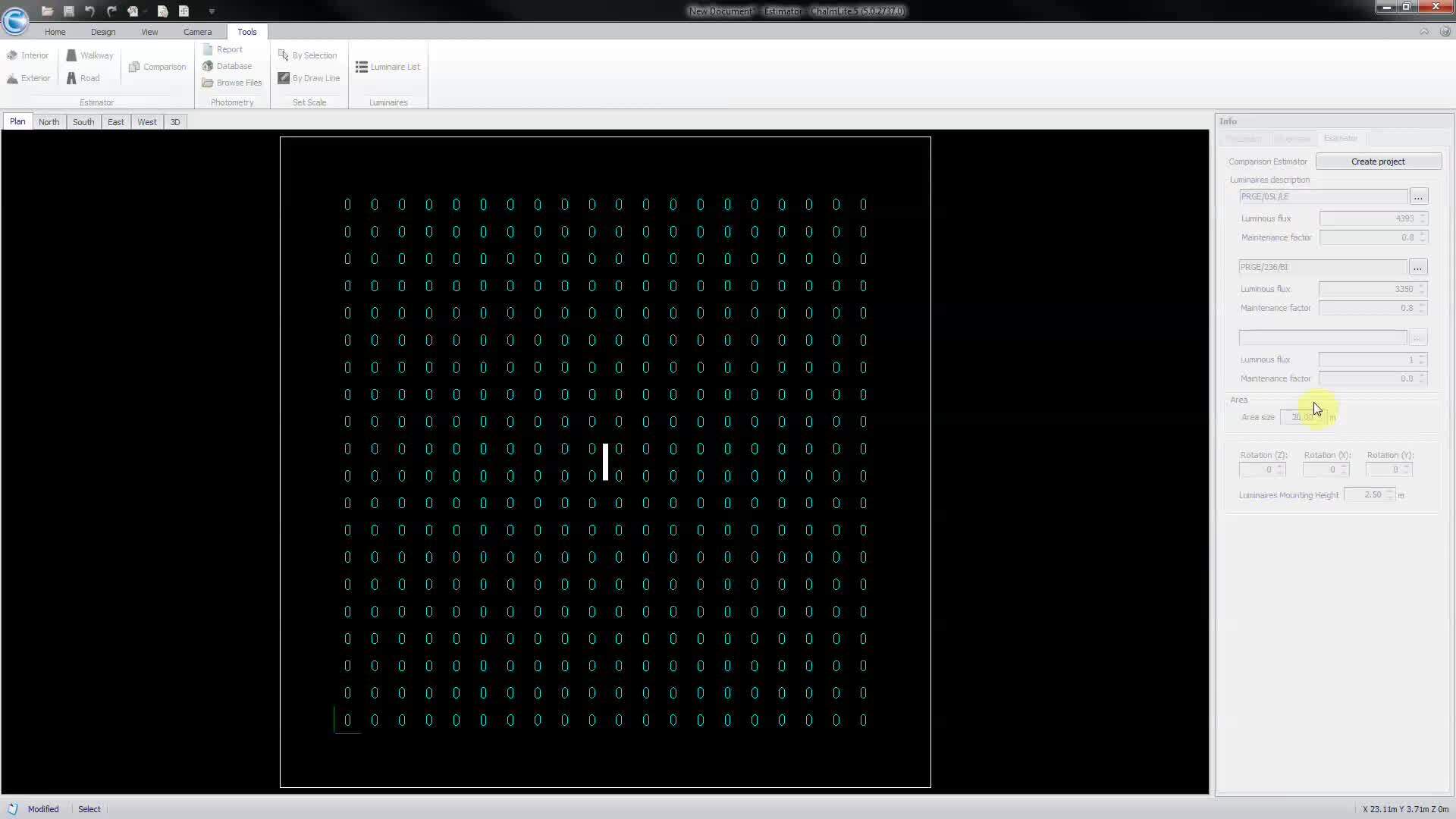
Task: Open the Comparison tool
Action: coord(157,66)
